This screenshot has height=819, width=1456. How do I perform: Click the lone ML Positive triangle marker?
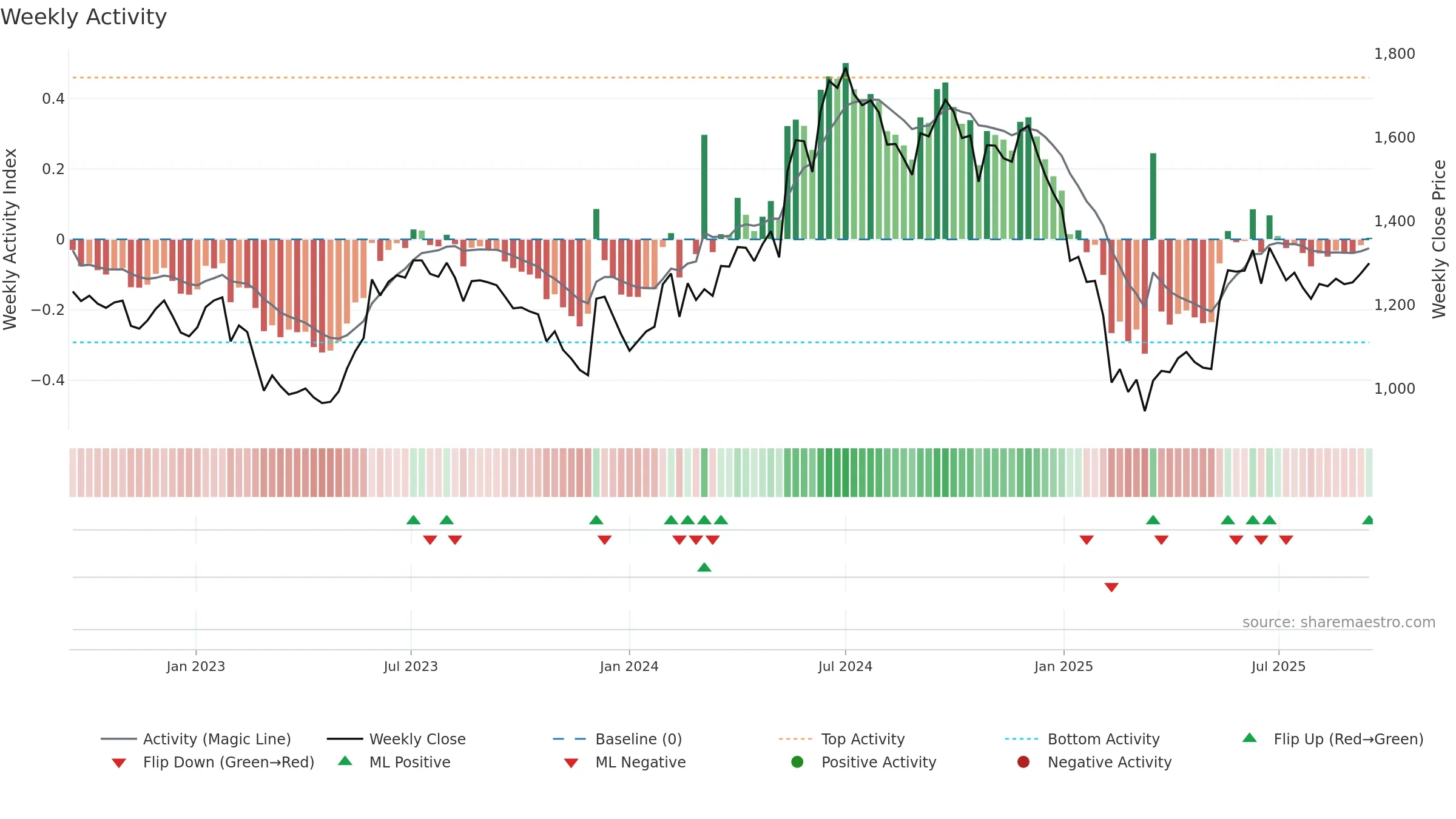704,567
